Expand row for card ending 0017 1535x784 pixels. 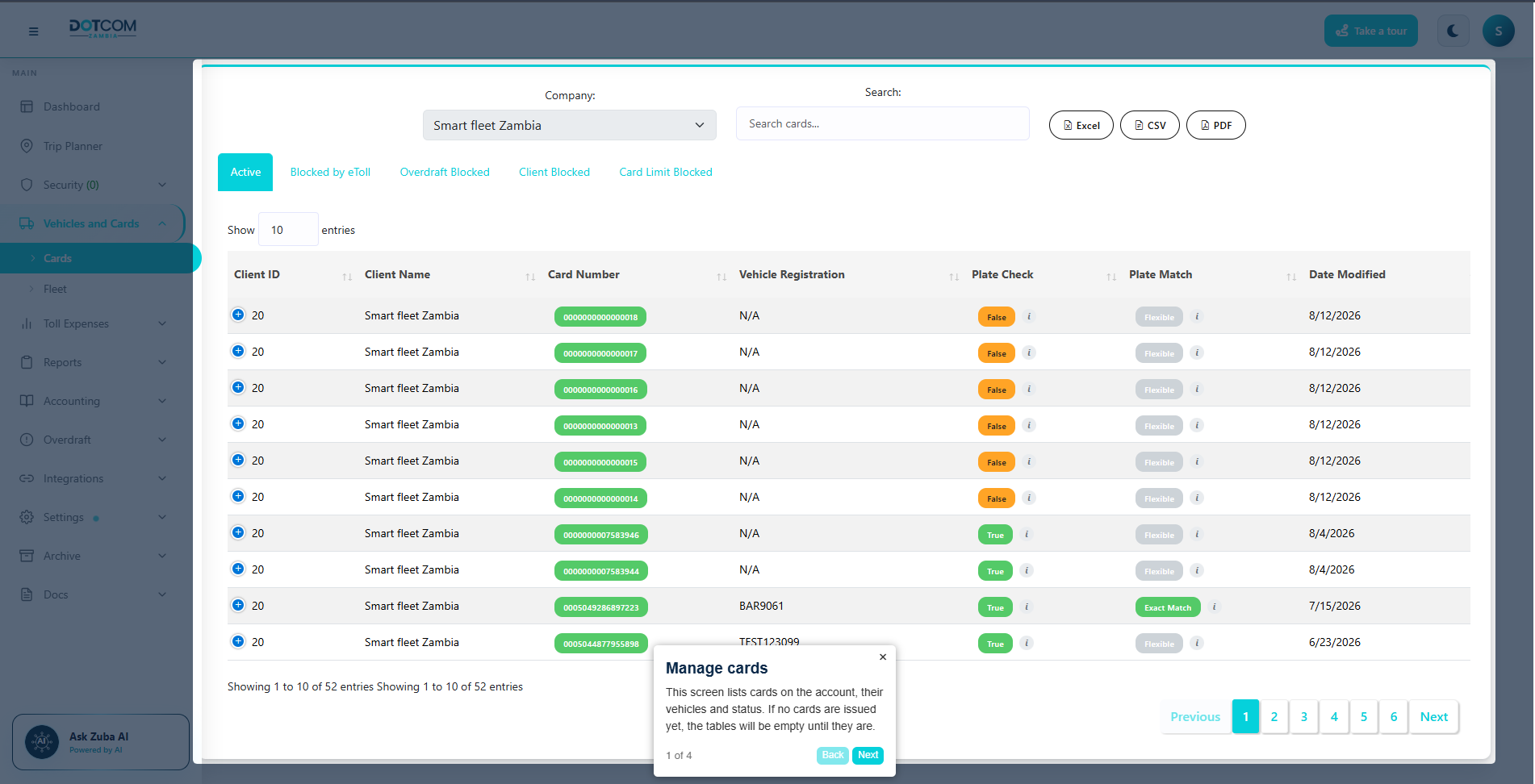[238, 351]
